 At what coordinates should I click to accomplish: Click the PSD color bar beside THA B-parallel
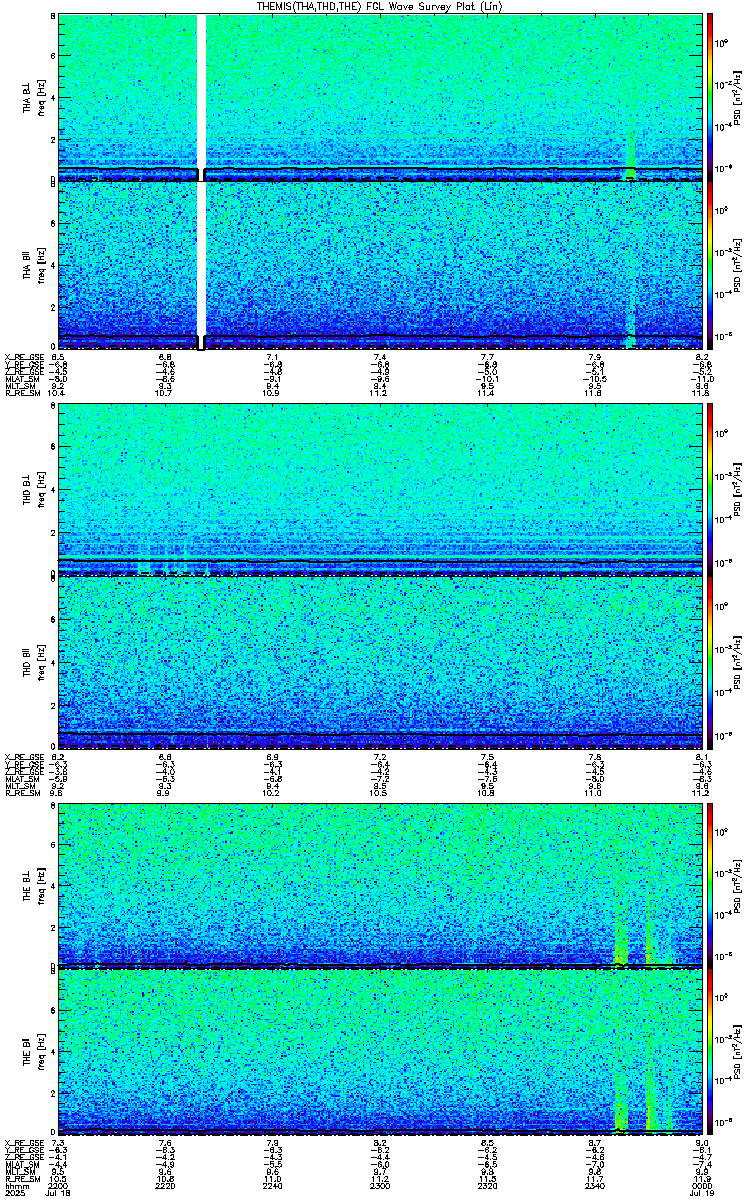tap(710, 265)
